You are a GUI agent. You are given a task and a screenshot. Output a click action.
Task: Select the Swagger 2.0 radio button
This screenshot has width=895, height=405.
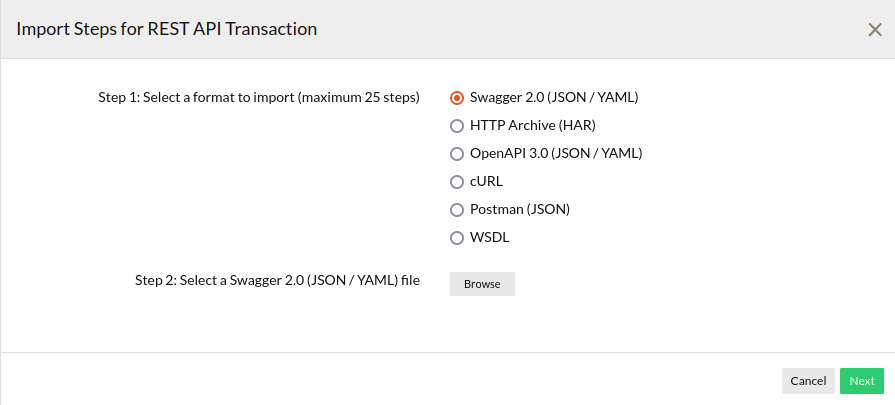point(457,98)
